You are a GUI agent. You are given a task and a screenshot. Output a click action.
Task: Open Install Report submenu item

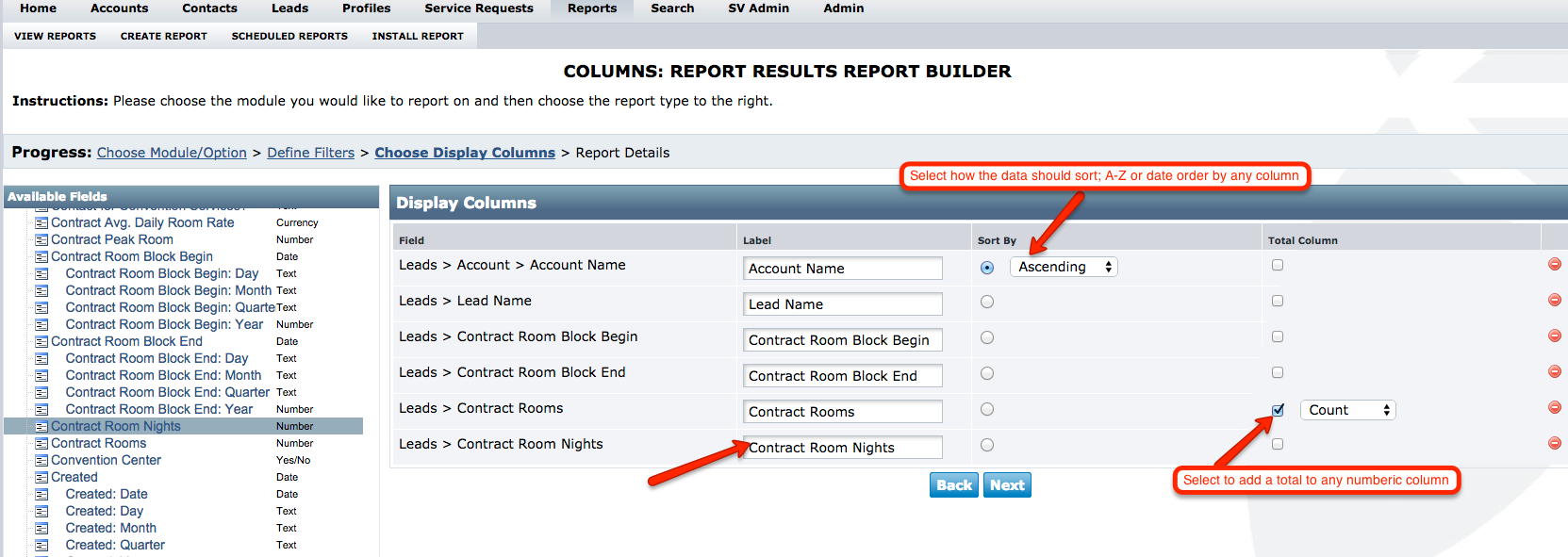point(418,36)
